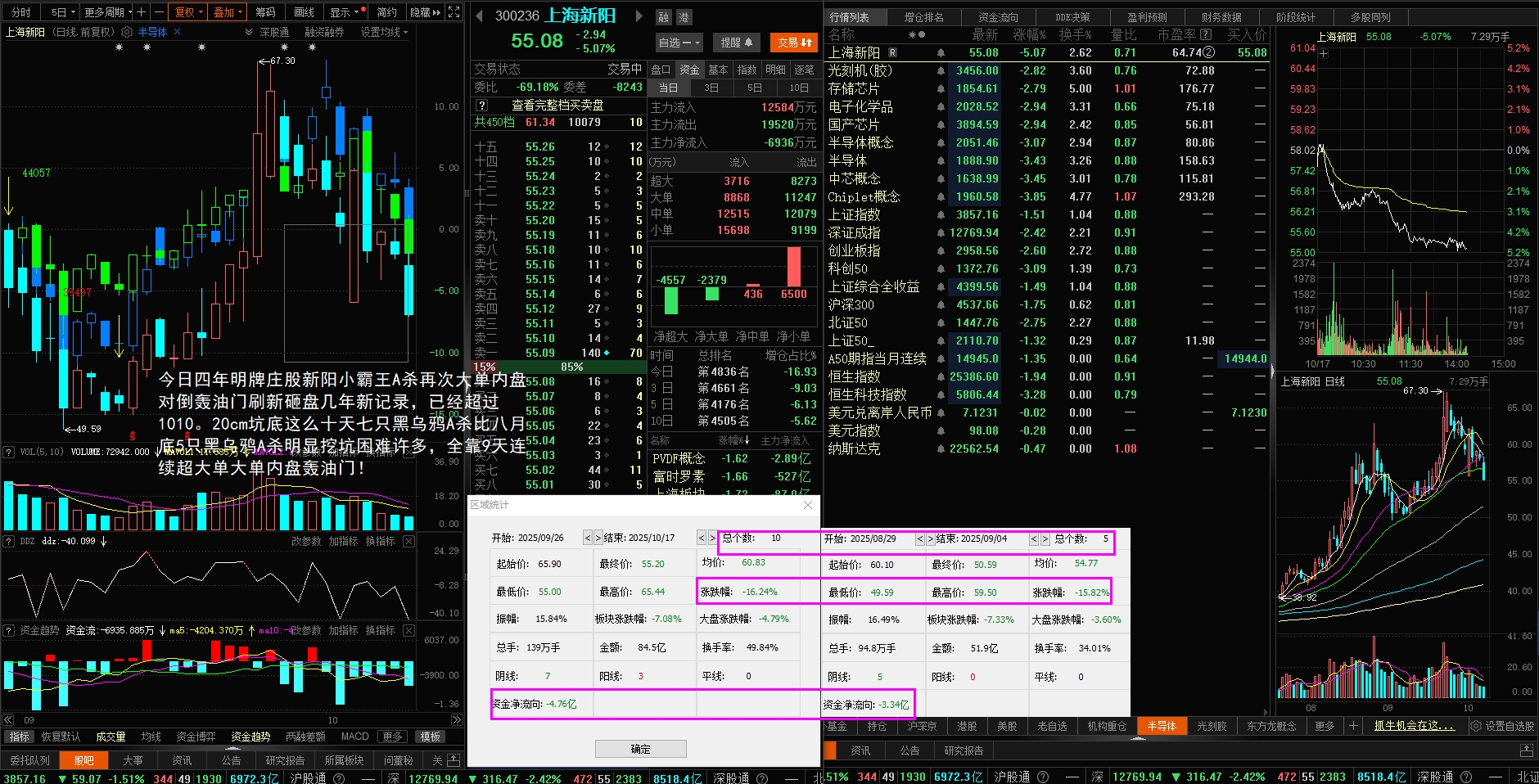The image size is (1539, 784).
Task: Zoom out the K-line chart with minus button
Action: click(x=159, y=12)
